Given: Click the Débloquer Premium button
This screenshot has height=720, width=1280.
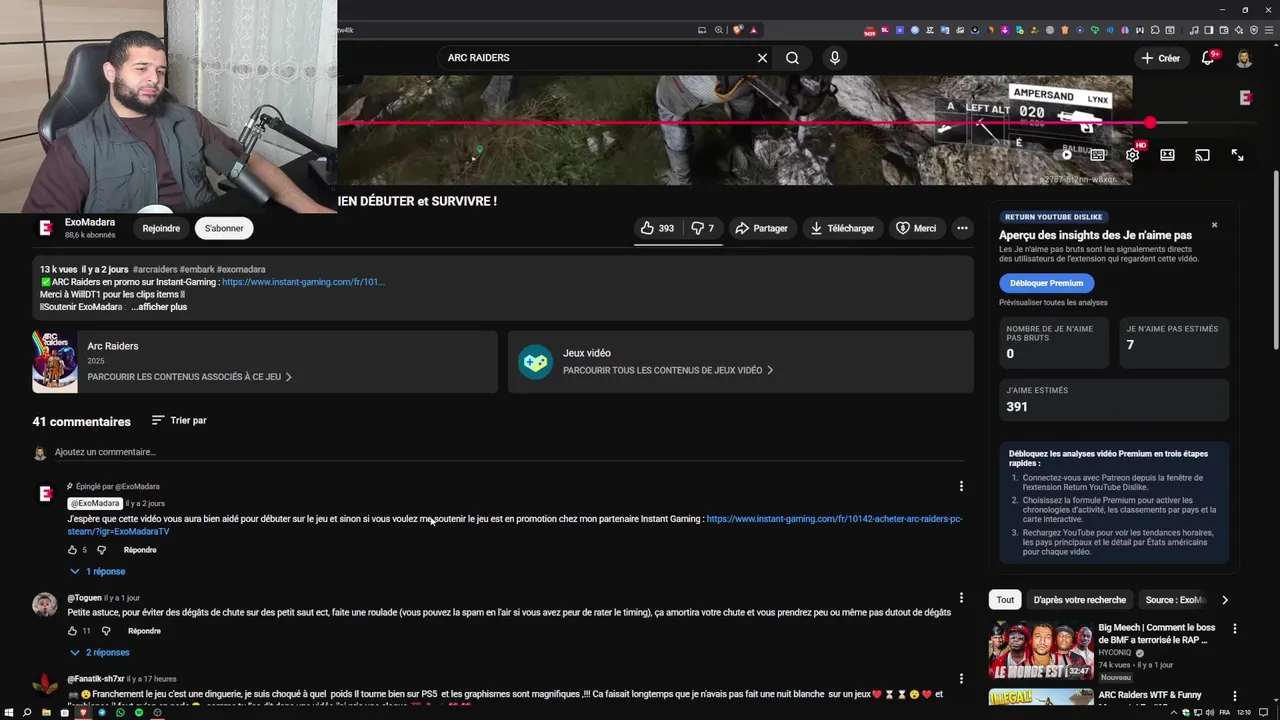Looking at the screenshot, I should 1046,283.
